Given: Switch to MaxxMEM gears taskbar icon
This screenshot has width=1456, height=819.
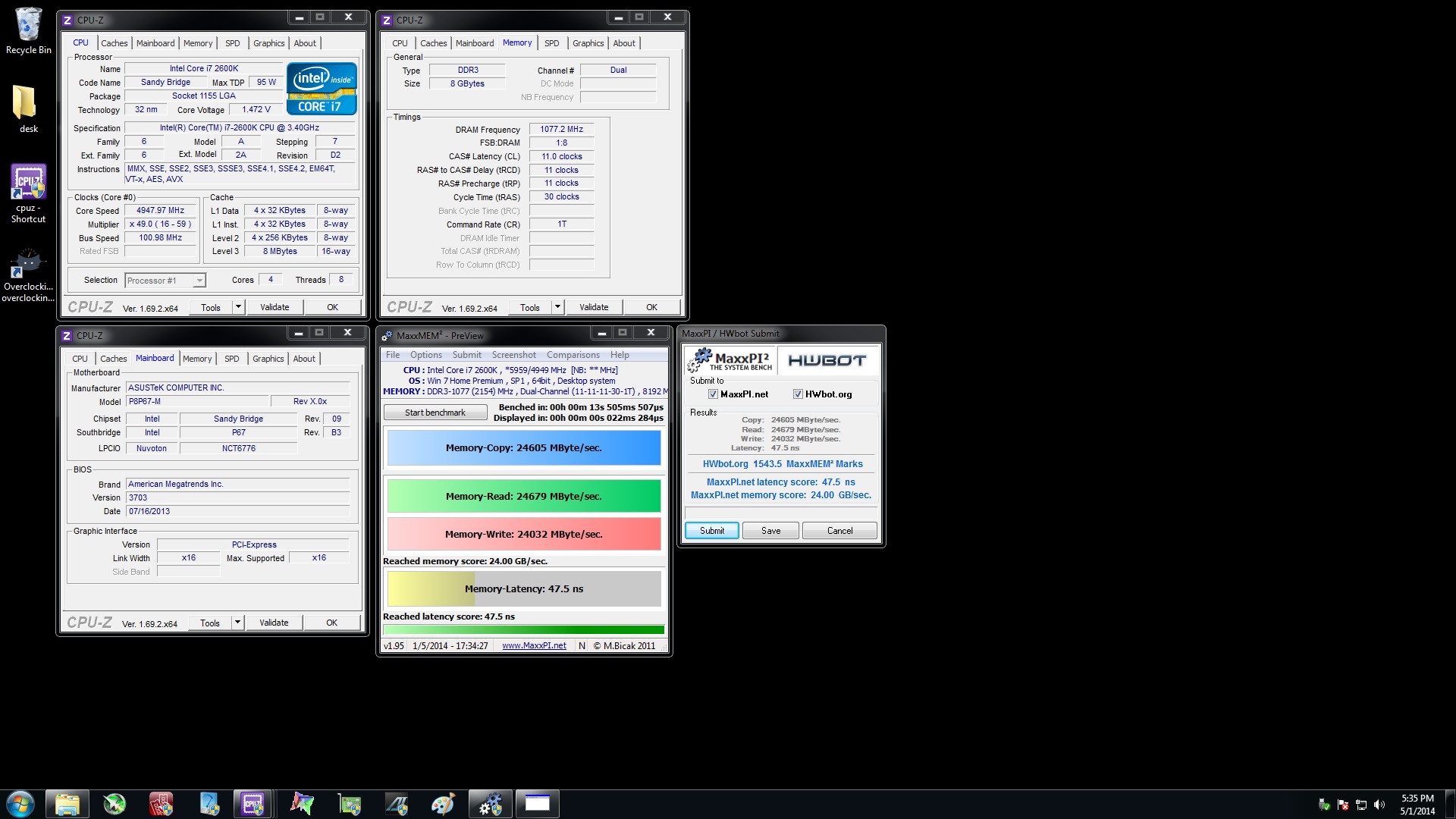Looking at the screenshot, I should point(491,804).
